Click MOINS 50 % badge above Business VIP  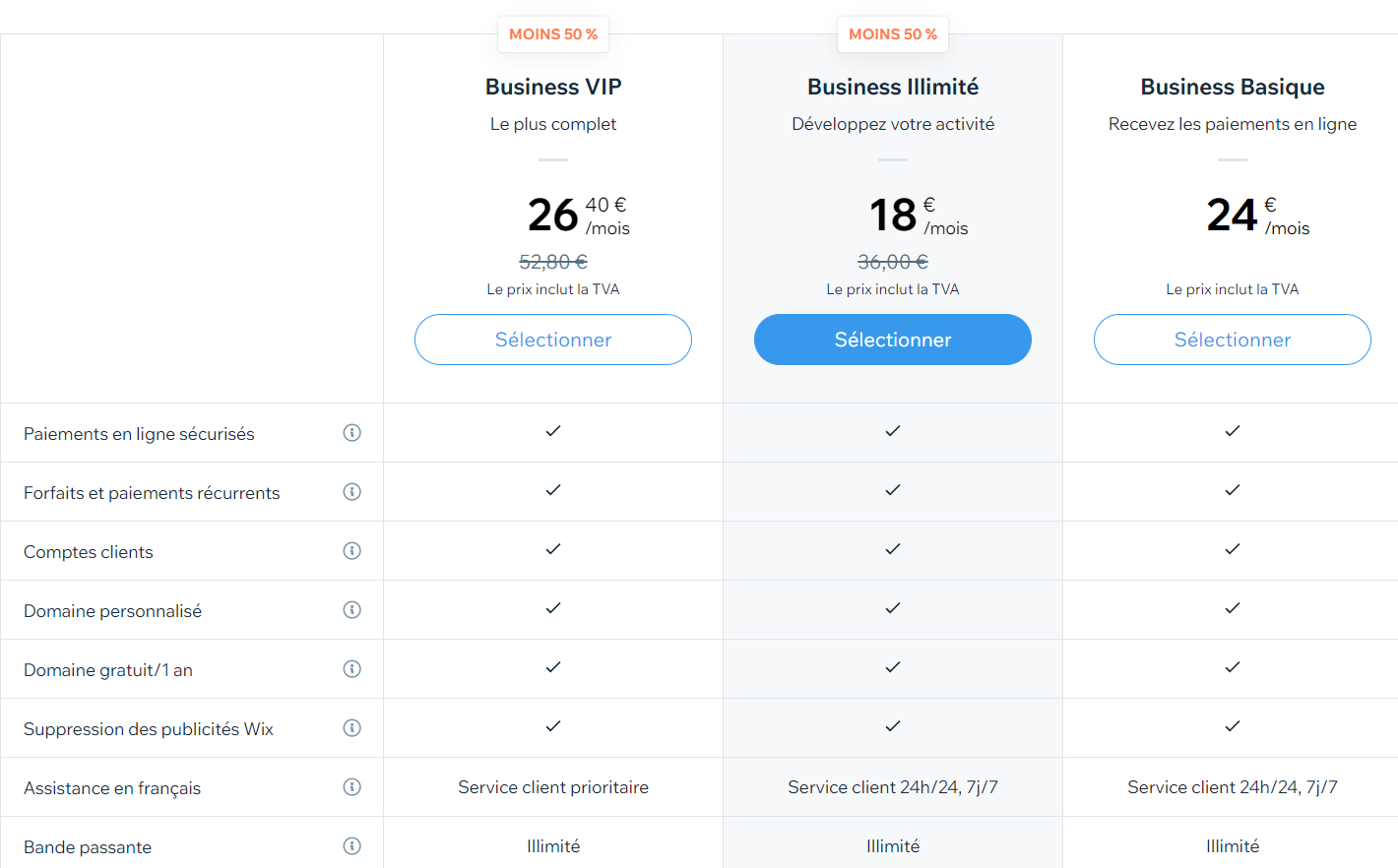(553, 34)
